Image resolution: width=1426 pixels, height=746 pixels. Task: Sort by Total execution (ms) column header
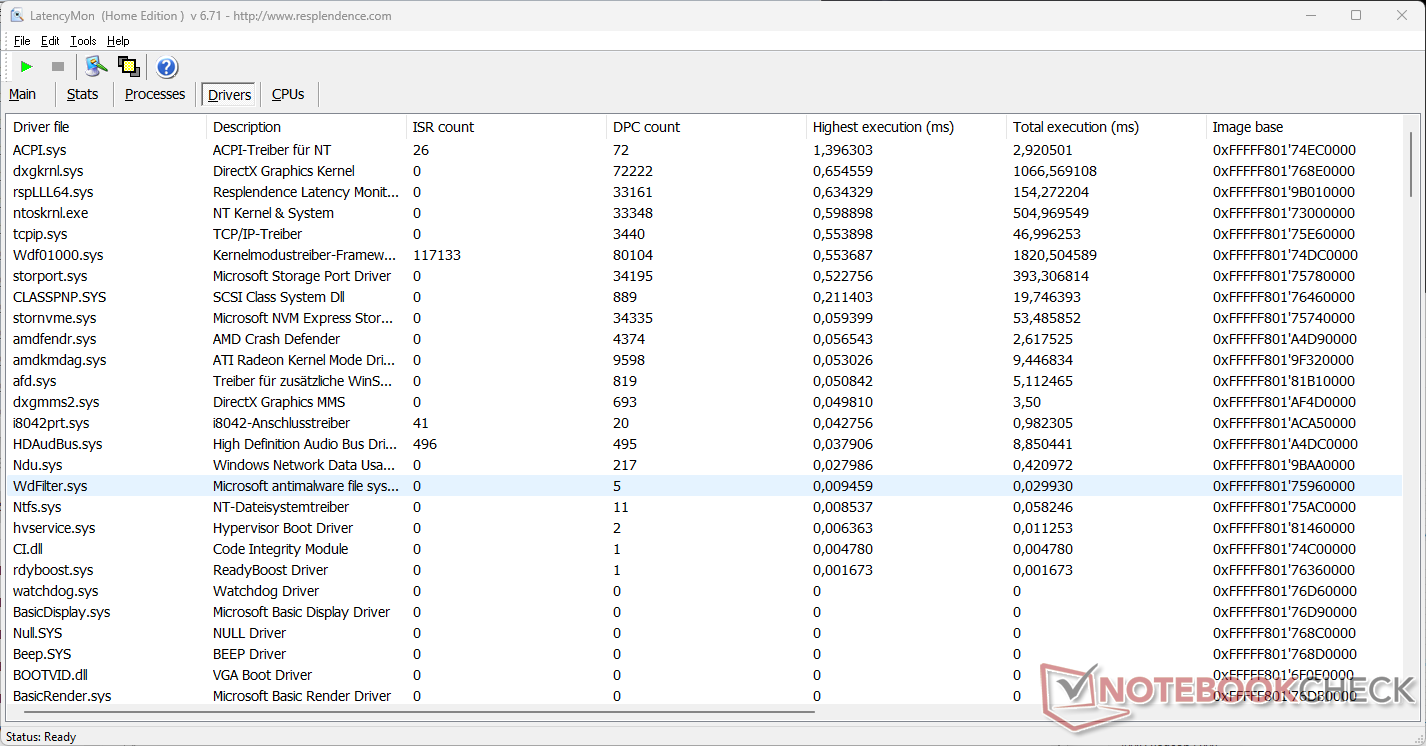pos(1075,127)
